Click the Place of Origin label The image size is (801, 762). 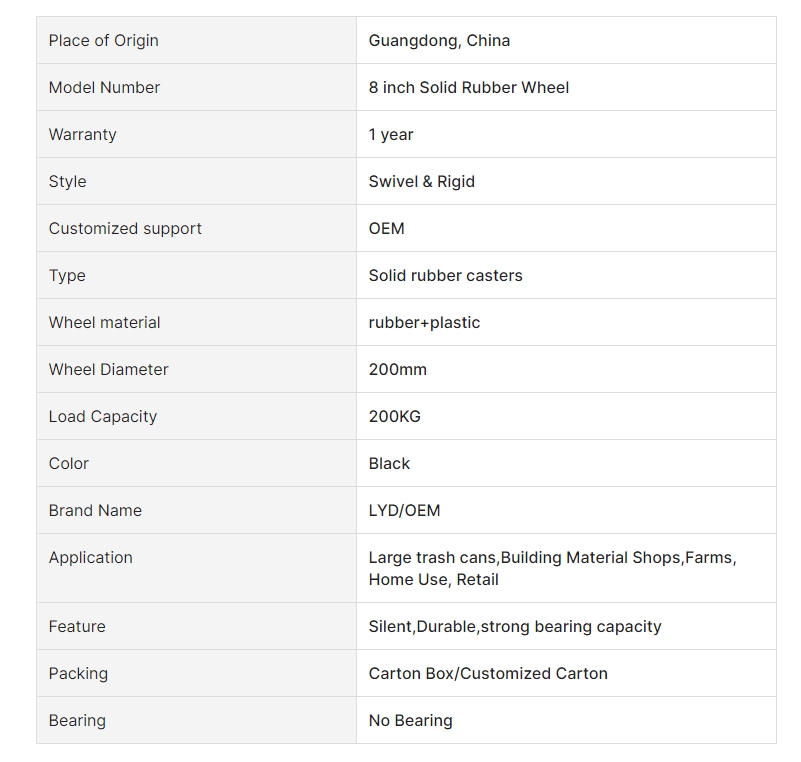[104, 40]
